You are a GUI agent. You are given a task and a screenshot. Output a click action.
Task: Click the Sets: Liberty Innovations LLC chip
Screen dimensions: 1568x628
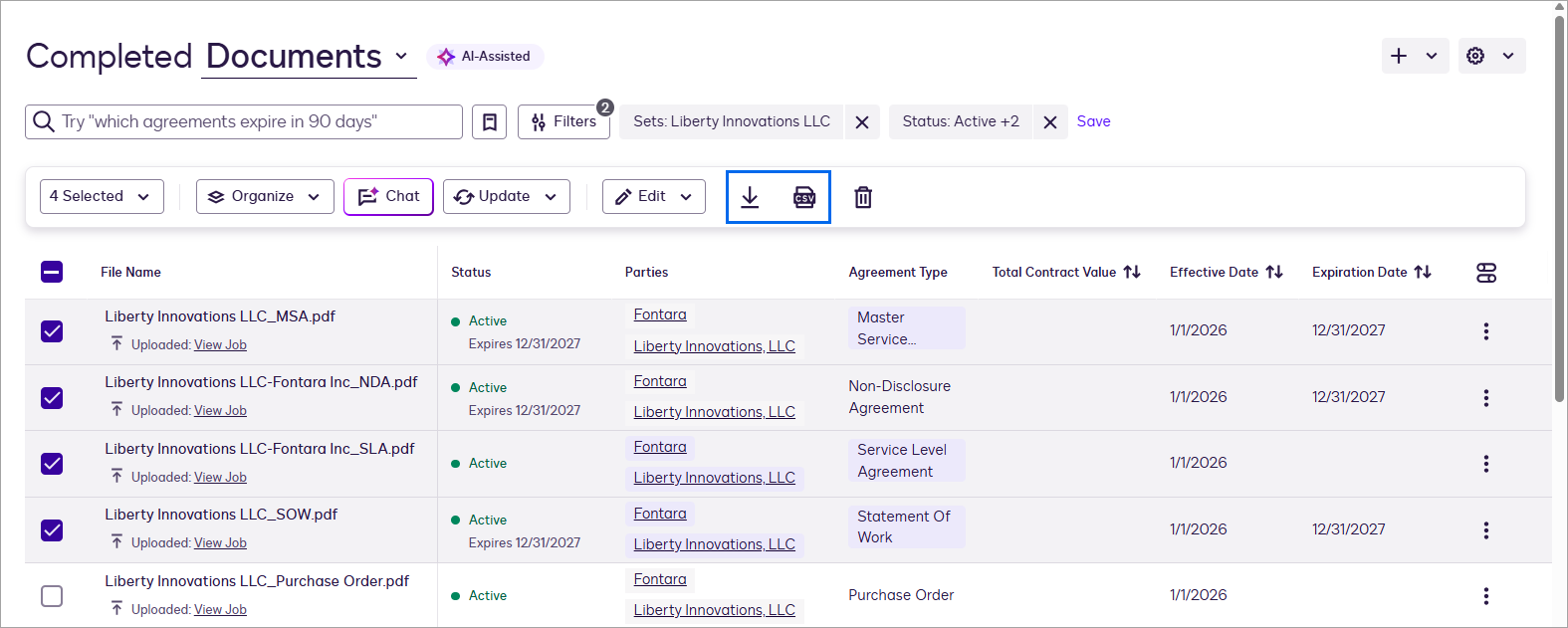pyautogui.click(x=732, y=121)
